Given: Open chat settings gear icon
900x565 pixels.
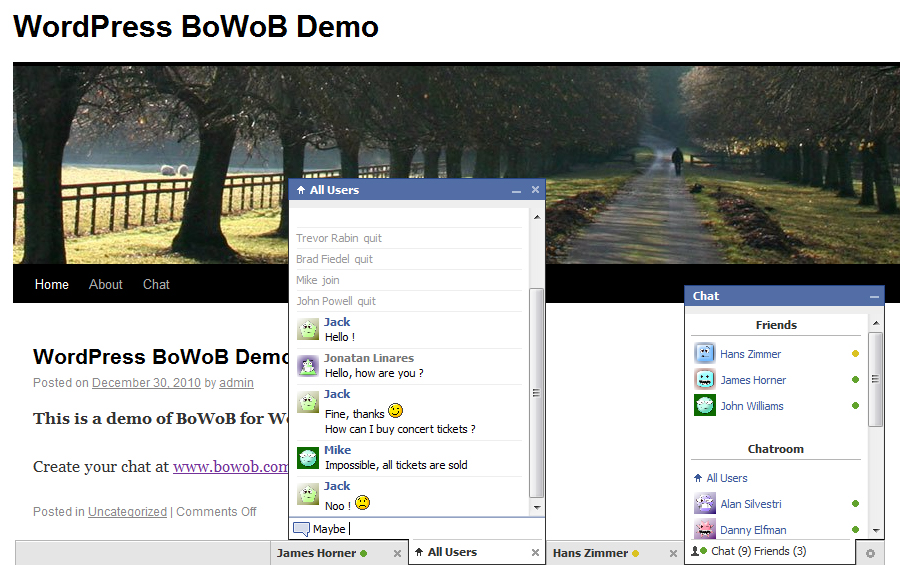Looking at the screenshot, I should [870, 554].
